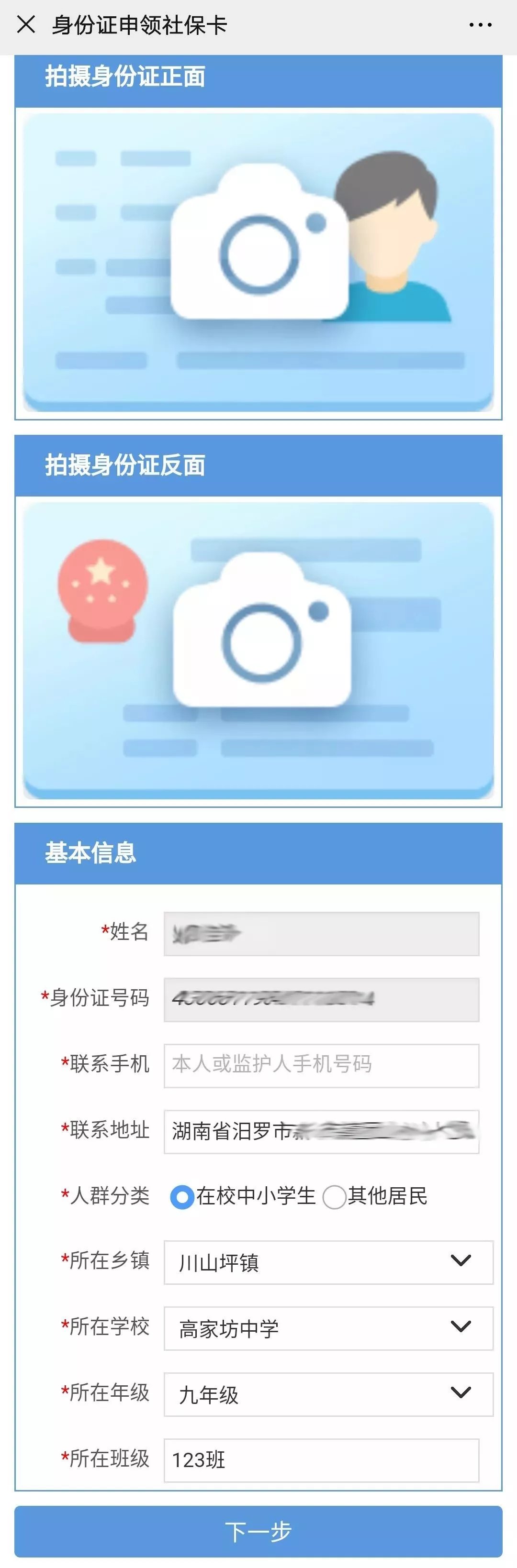This screenshot has width=517, height=1568.
Task: Open the 所在学校 dropdown showing 高家坊中学
Action: coord(328,1328)
